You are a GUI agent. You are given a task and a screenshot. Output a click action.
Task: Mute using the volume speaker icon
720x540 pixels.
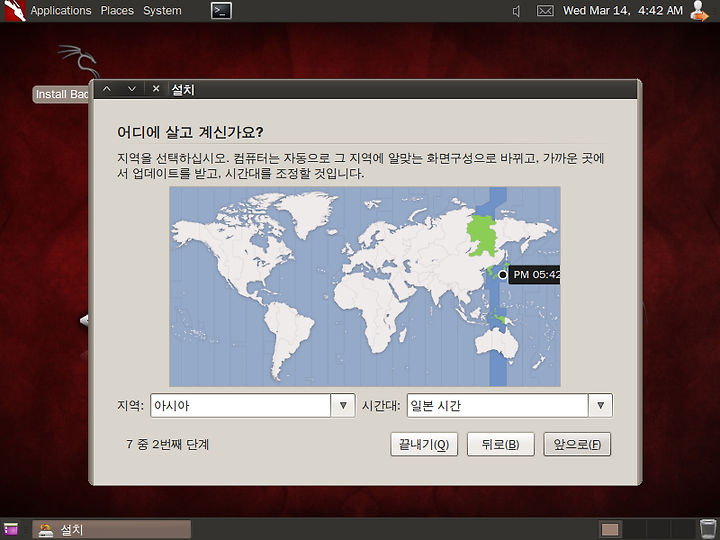pyautogui.click(x=516, y=11)
